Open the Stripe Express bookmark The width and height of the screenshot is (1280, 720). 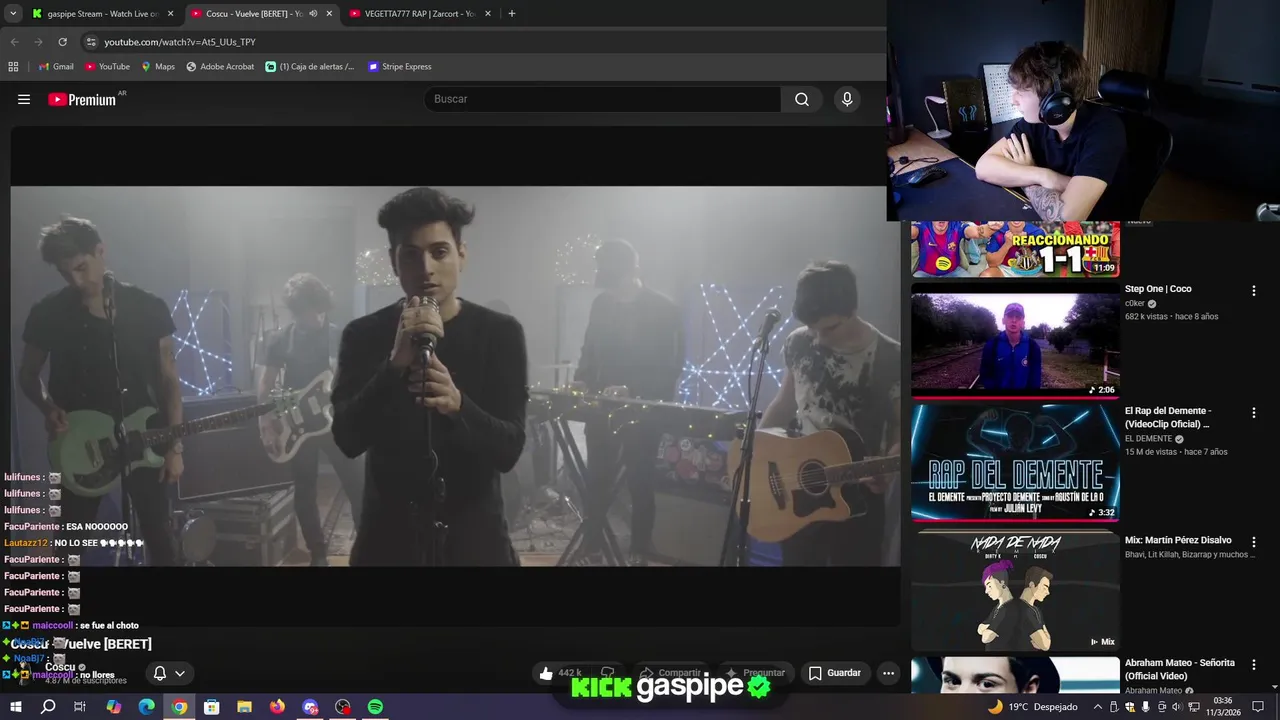tap(400, 67)
